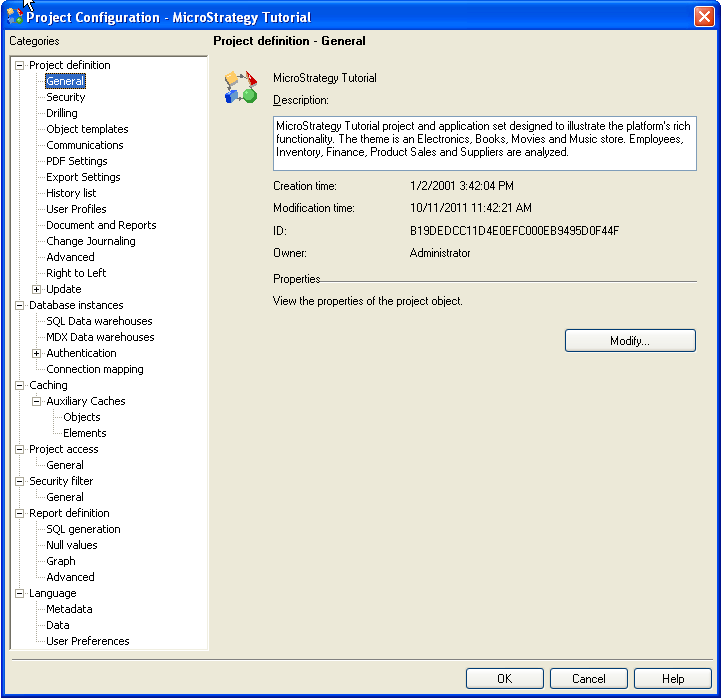The image size is (722, 699).
Task: Select the Communications category
Action: [85, 145]
